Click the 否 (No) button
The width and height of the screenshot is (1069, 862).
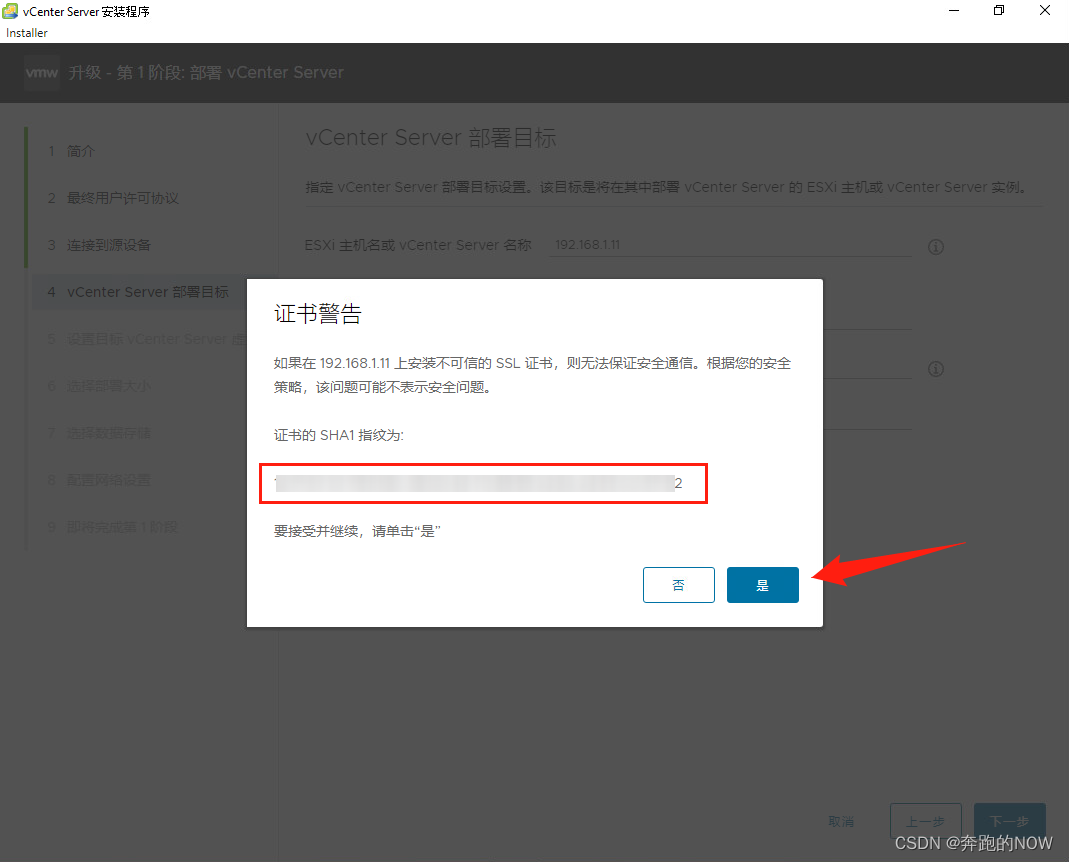[x=678, y=584]
